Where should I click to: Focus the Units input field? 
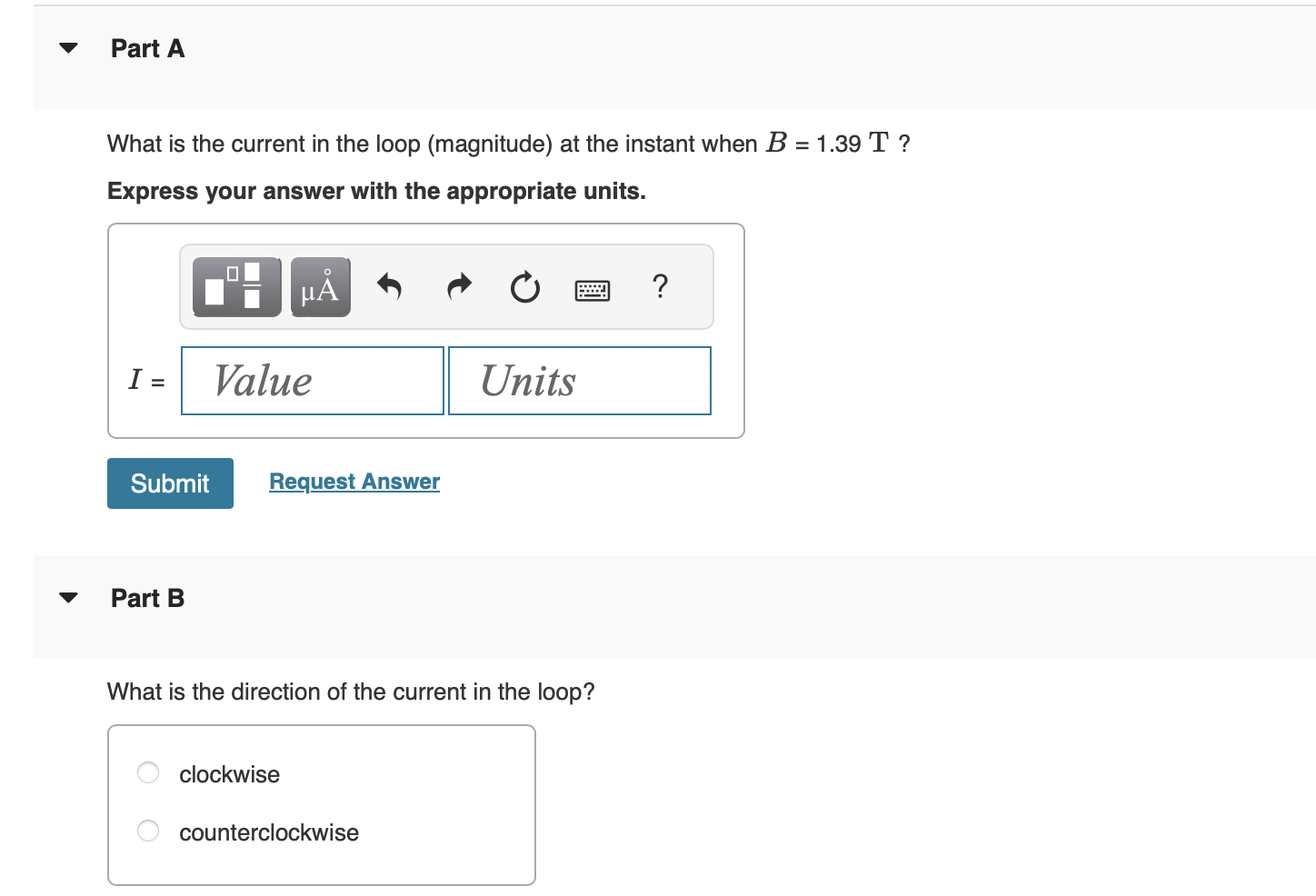point(579,381)
